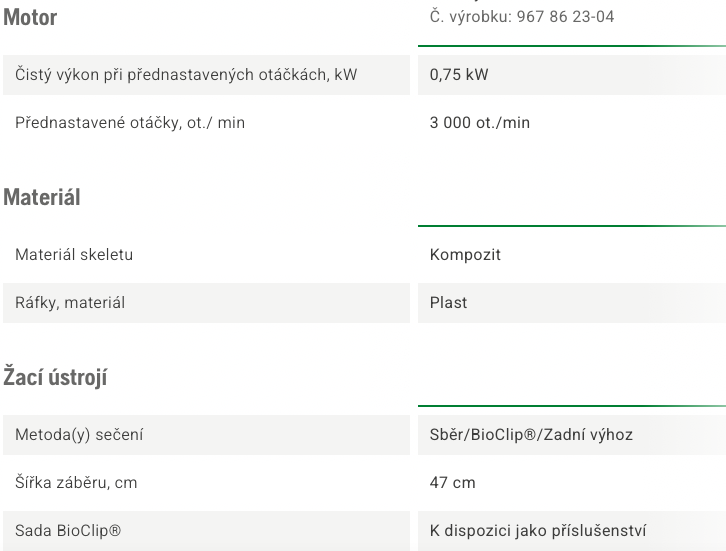Click the green divider under the product number
The height and width of the screenshot is (551, 726).
tap(572, 46)
